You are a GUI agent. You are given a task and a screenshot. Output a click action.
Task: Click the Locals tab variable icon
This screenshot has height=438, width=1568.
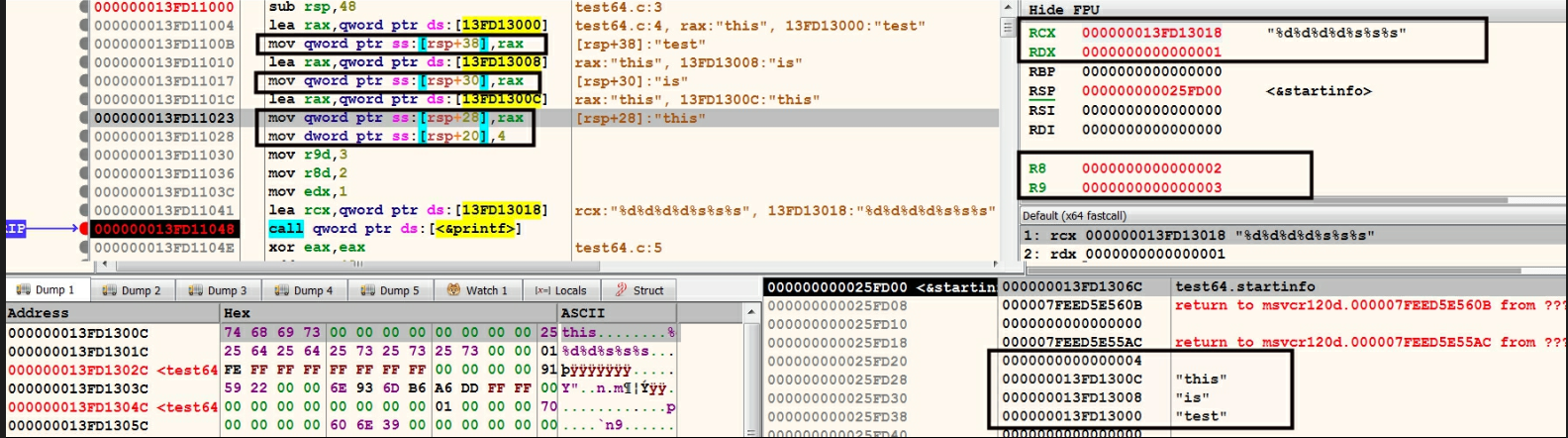point(542,290)
